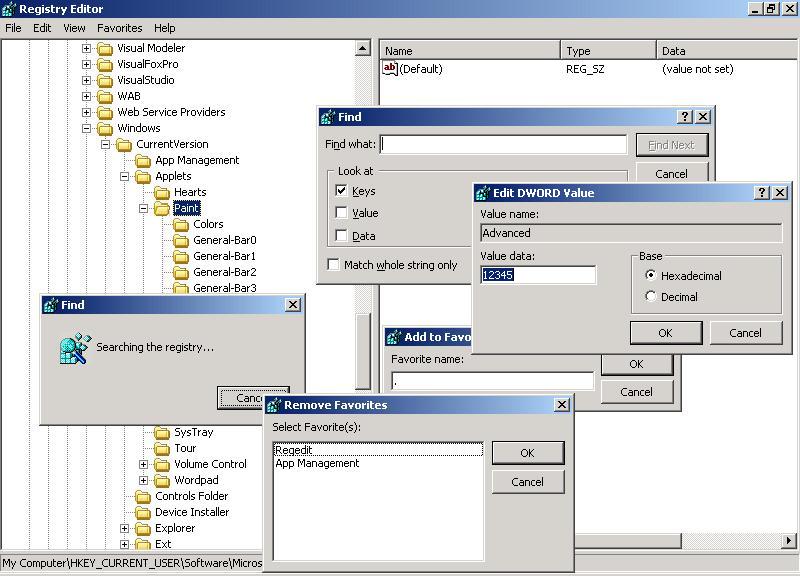Click the Device Installer folder icon

(x=143, y=512)
